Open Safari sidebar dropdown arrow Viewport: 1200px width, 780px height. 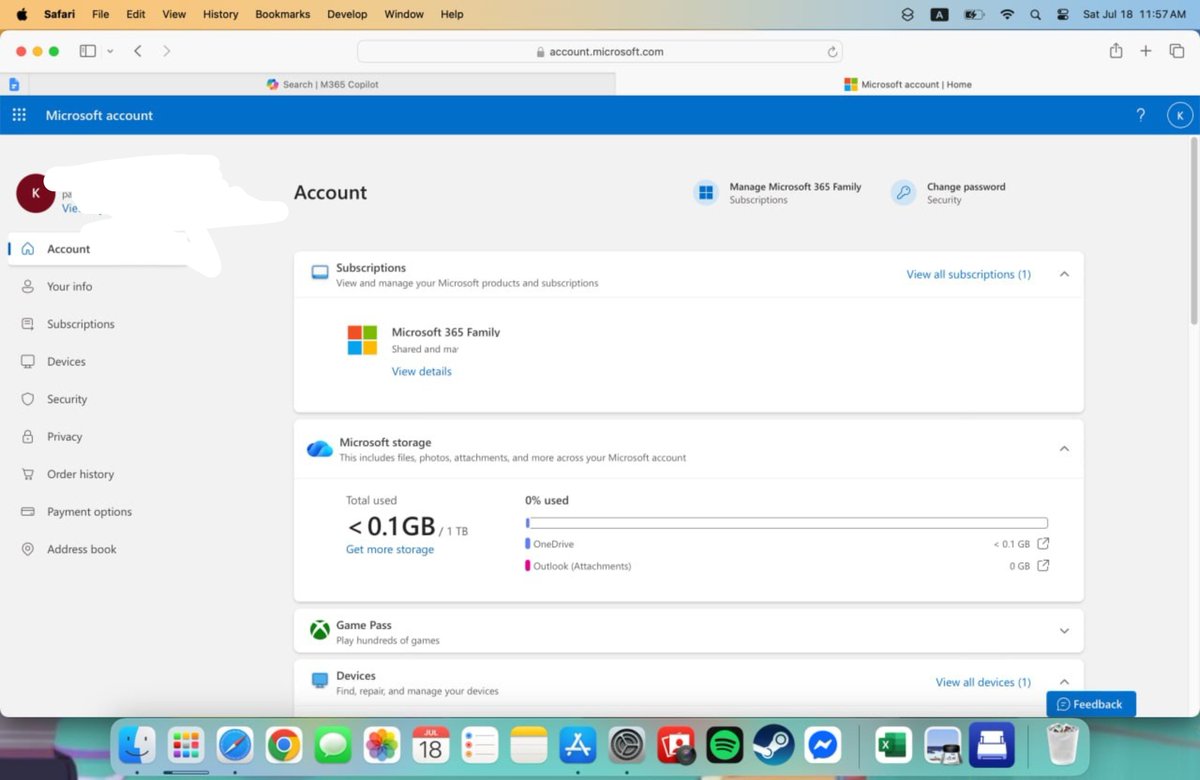tap(110, 51)
